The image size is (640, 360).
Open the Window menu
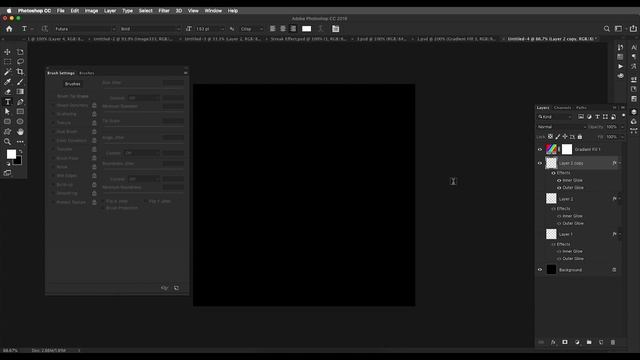(213, 11)
